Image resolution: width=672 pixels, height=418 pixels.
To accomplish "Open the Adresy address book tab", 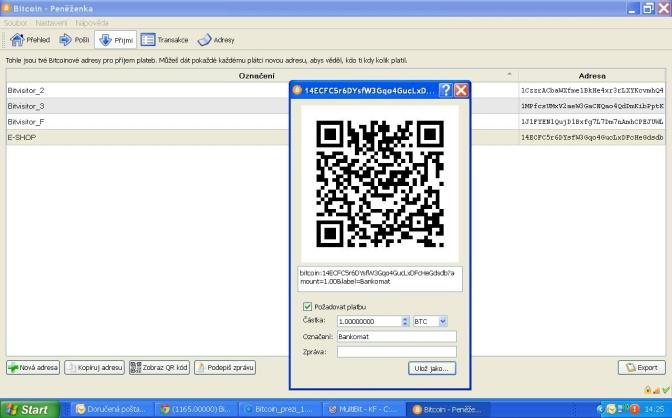I will [216, 40].
